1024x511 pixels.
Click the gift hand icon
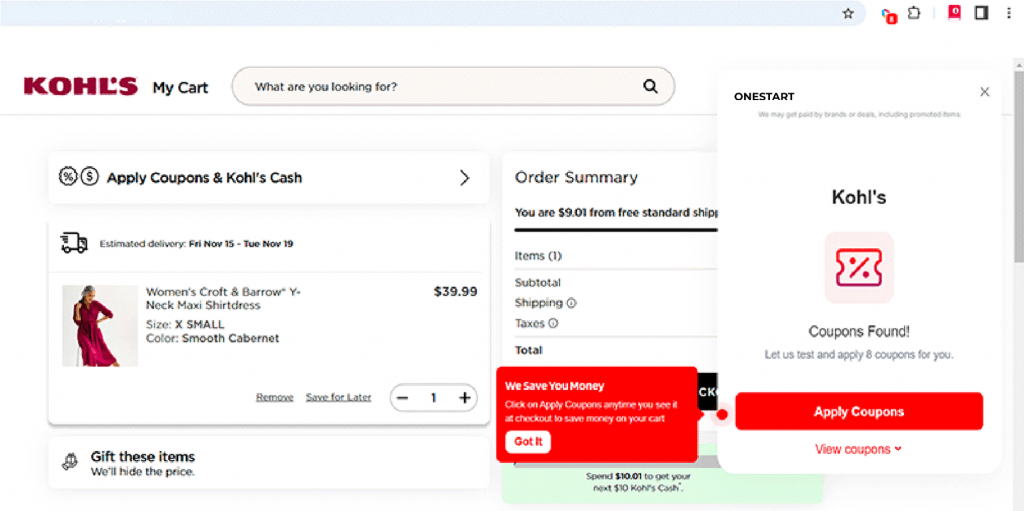[69, 461]
